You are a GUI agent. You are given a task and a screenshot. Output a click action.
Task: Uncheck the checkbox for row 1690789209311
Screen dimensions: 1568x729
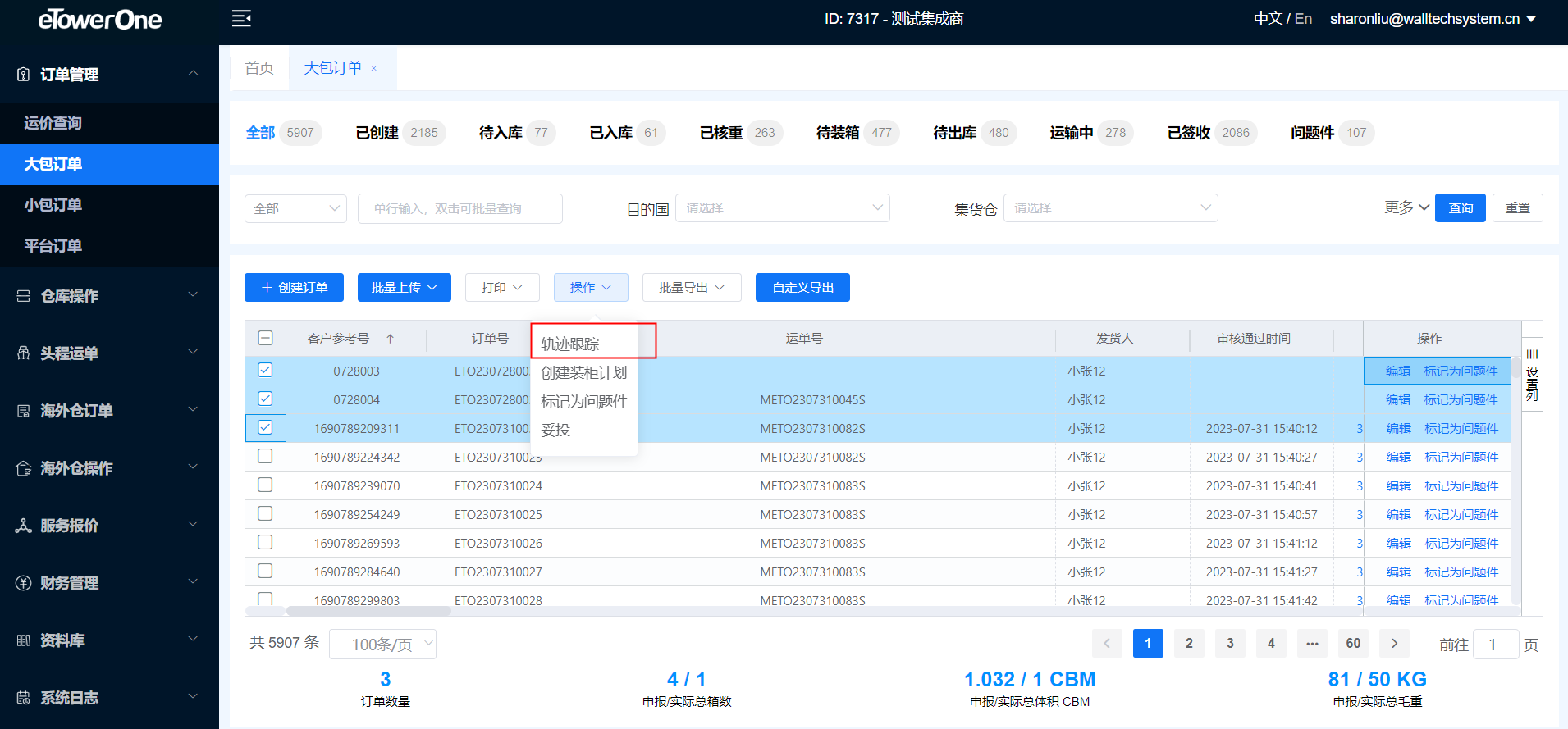(x=265, y=427)
